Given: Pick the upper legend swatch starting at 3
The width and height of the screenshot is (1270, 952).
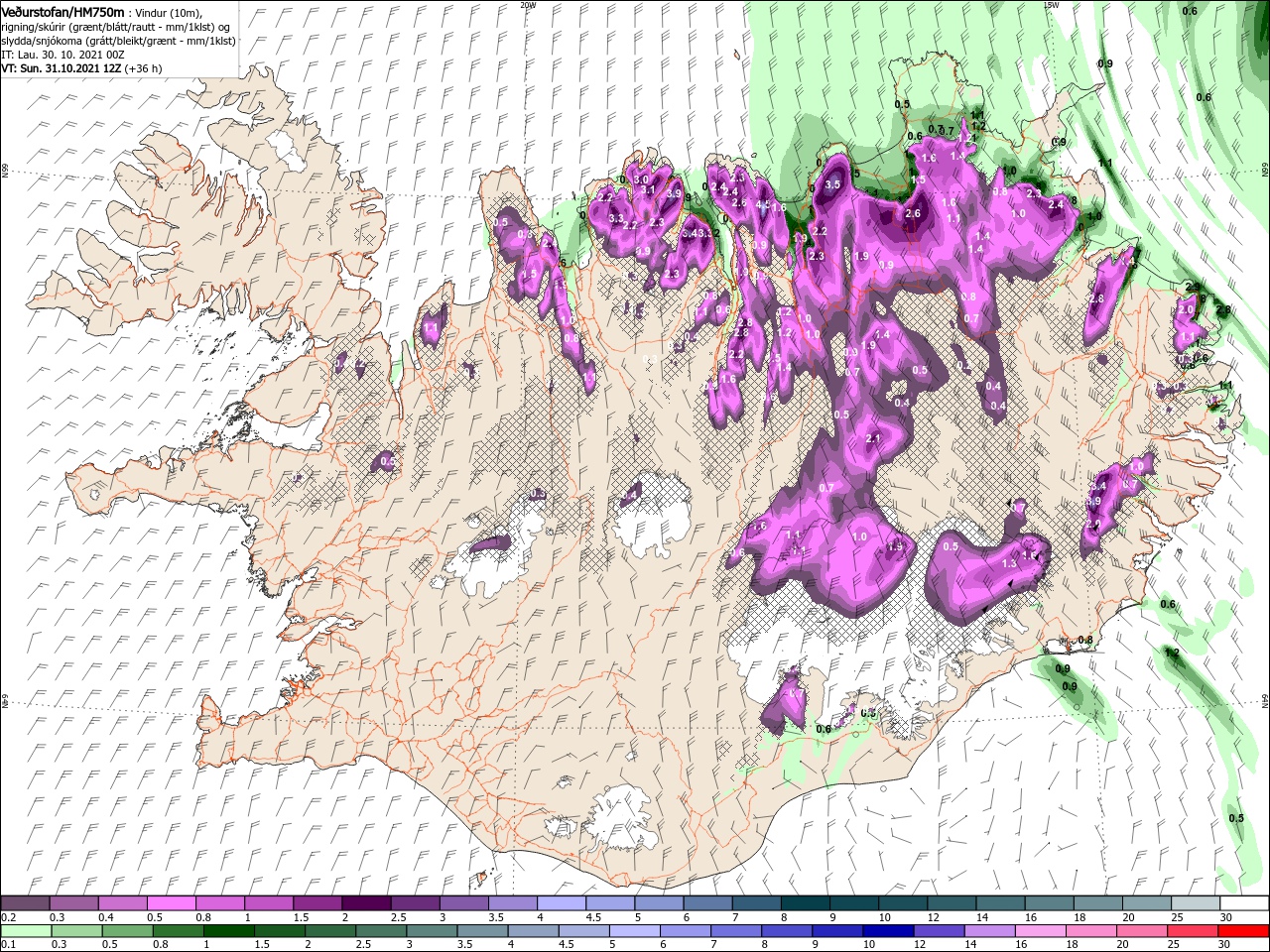Looking at the screenshot, I should point(462,903).
